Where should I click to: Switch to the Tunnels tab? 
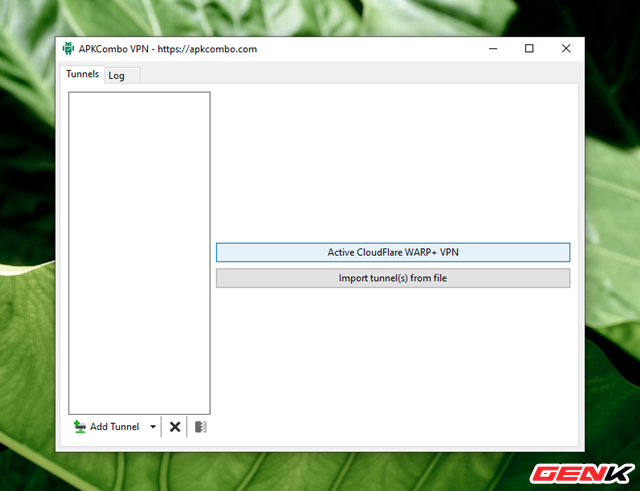point(82,75)
